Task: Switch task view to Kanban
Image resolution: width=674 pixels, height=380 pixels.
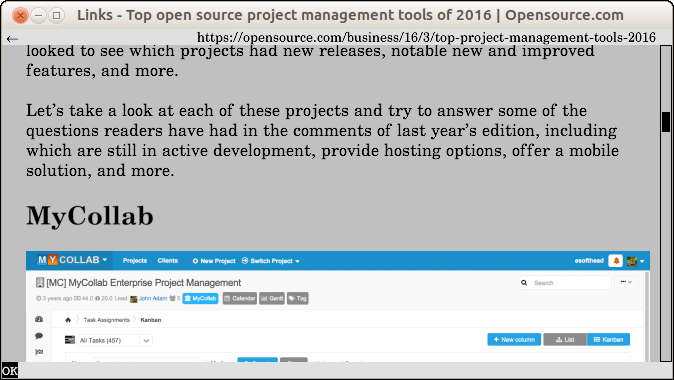Action: tap(608, 340)
